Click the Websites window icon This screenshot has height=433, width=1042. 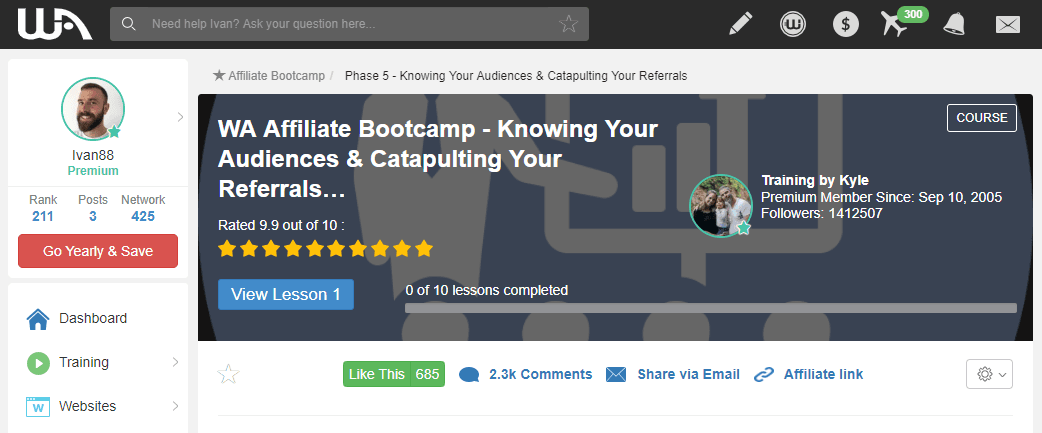(x=38, y=406)
